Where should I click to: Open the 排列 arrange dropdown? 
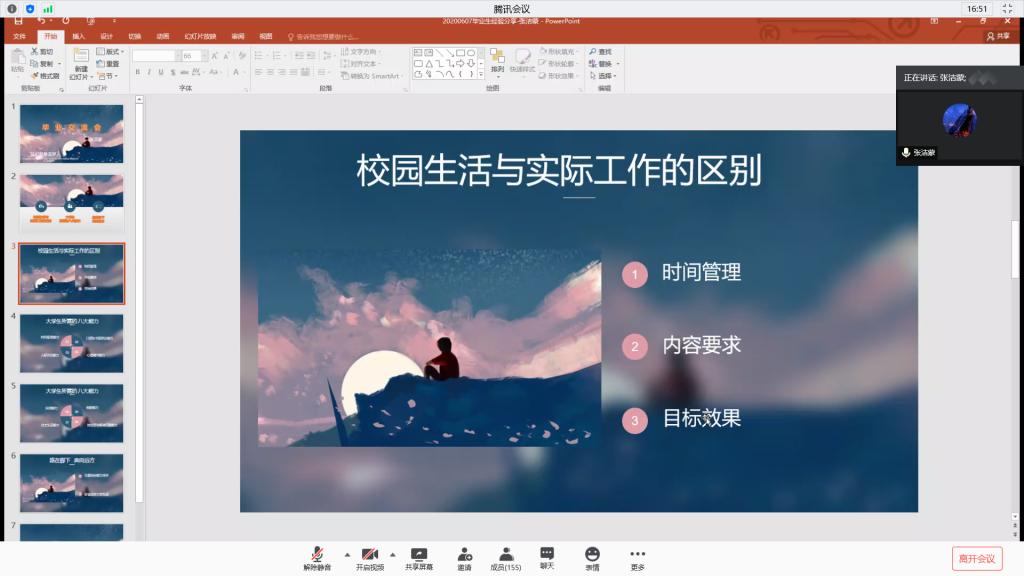pos(498,61)
